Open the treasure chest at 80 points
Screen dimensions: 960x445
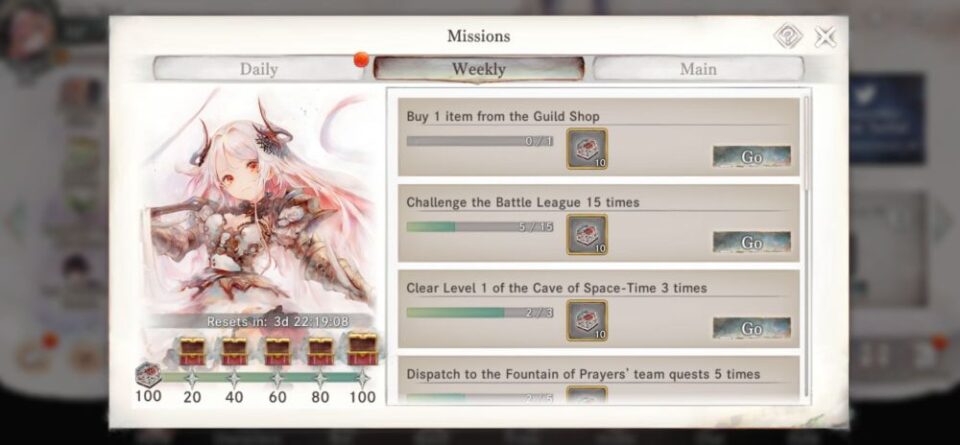320,351
